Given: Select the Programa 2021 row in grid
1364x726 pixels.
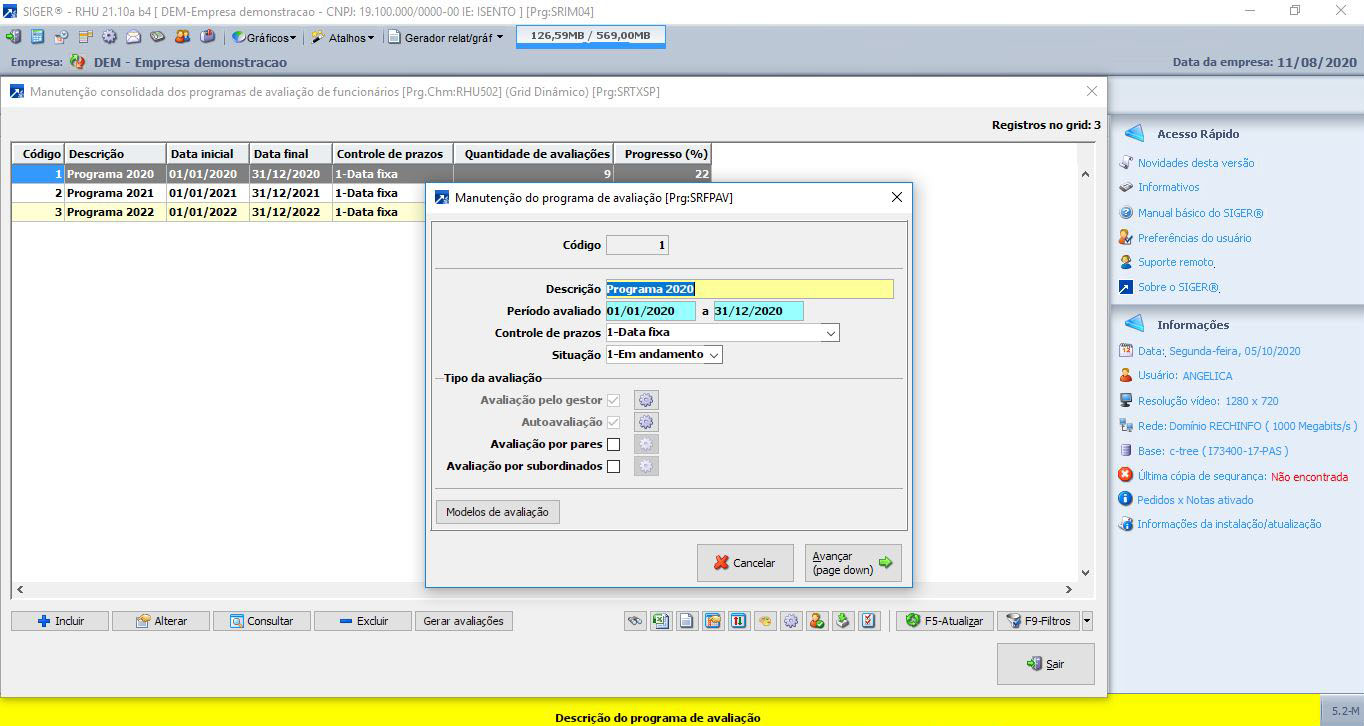Looking at the screenshot, I should (219, 193).
